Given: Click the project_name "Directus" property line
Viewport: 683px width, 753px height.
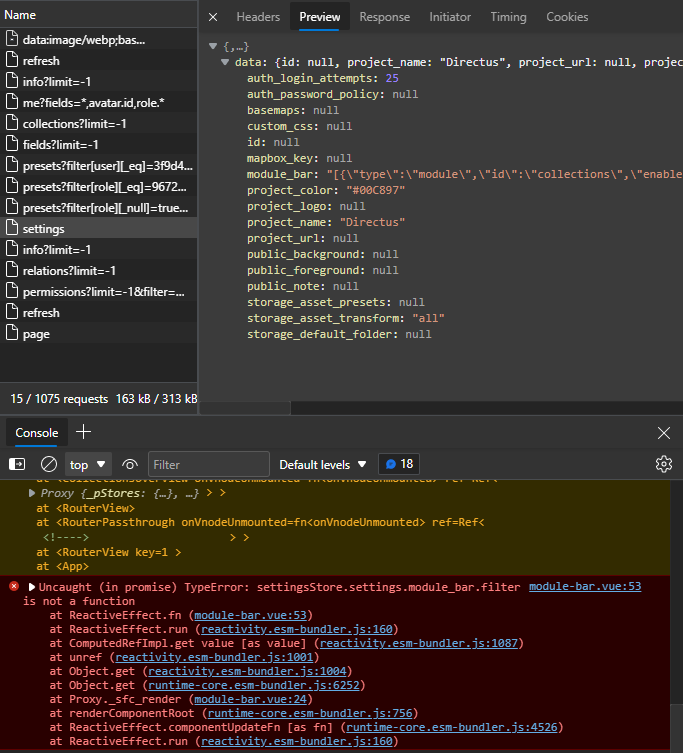Looking at the screenshot, I should click(x=326, y=222).
